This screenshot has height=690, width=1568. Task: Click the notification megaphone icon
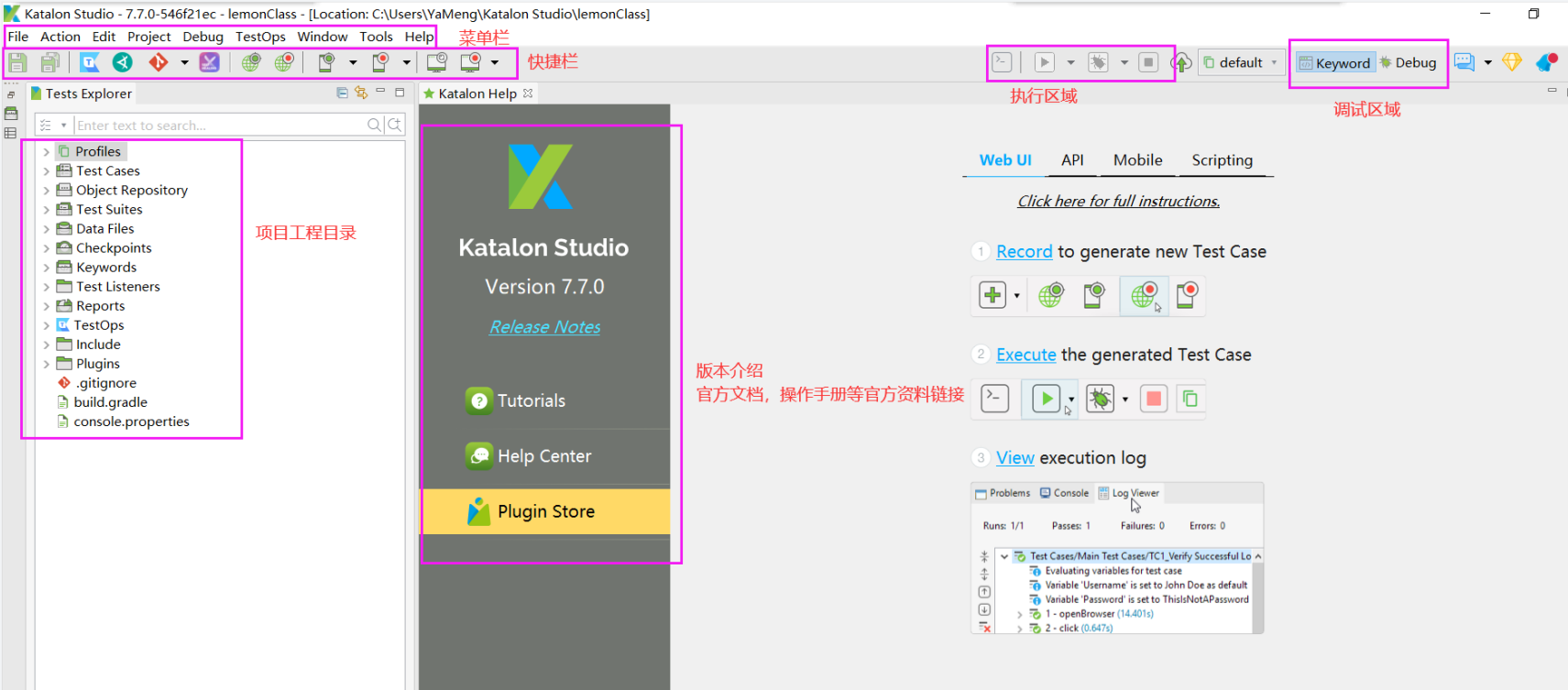click(1546, 62)
